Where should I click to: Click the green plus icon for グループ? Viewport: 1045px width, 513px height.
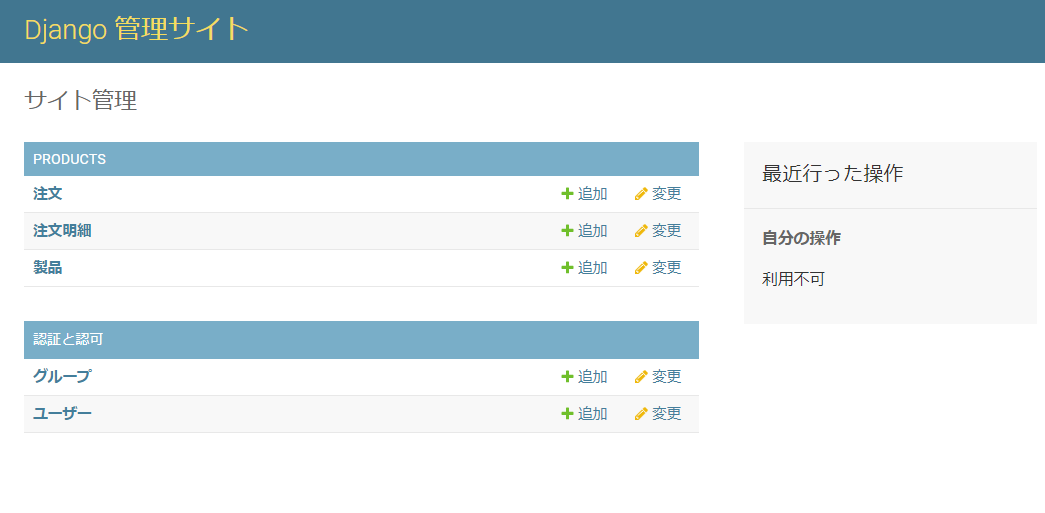567,377
